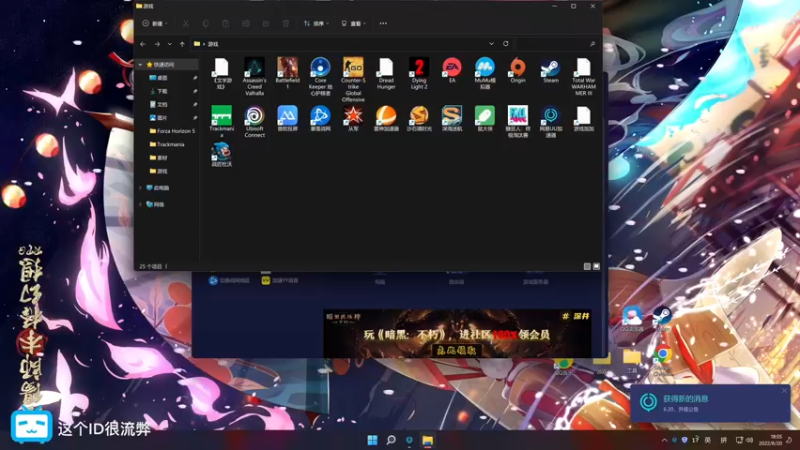Click the Delete trash toolbar icon

286,23
